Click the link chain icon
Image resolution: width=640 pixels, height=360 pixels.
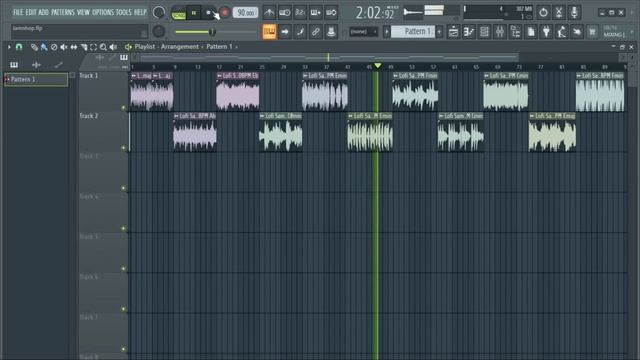(316, 31)
